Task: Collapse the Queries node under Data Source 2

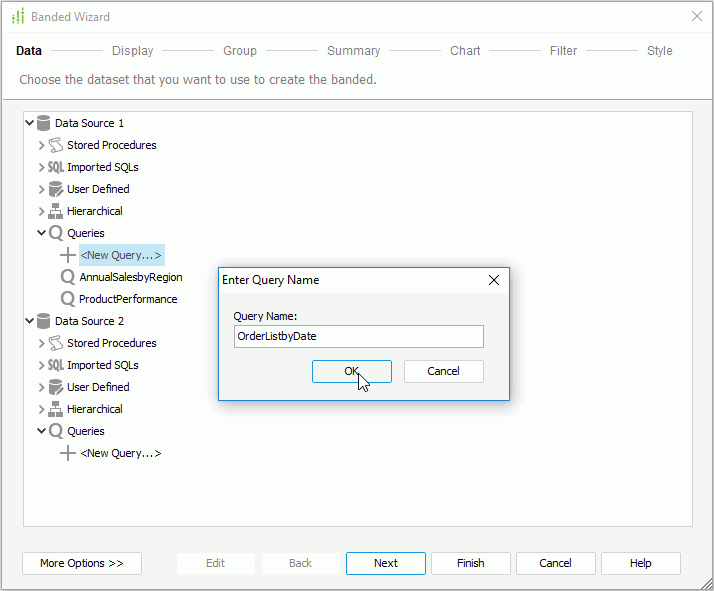Action: pos(42,431)
